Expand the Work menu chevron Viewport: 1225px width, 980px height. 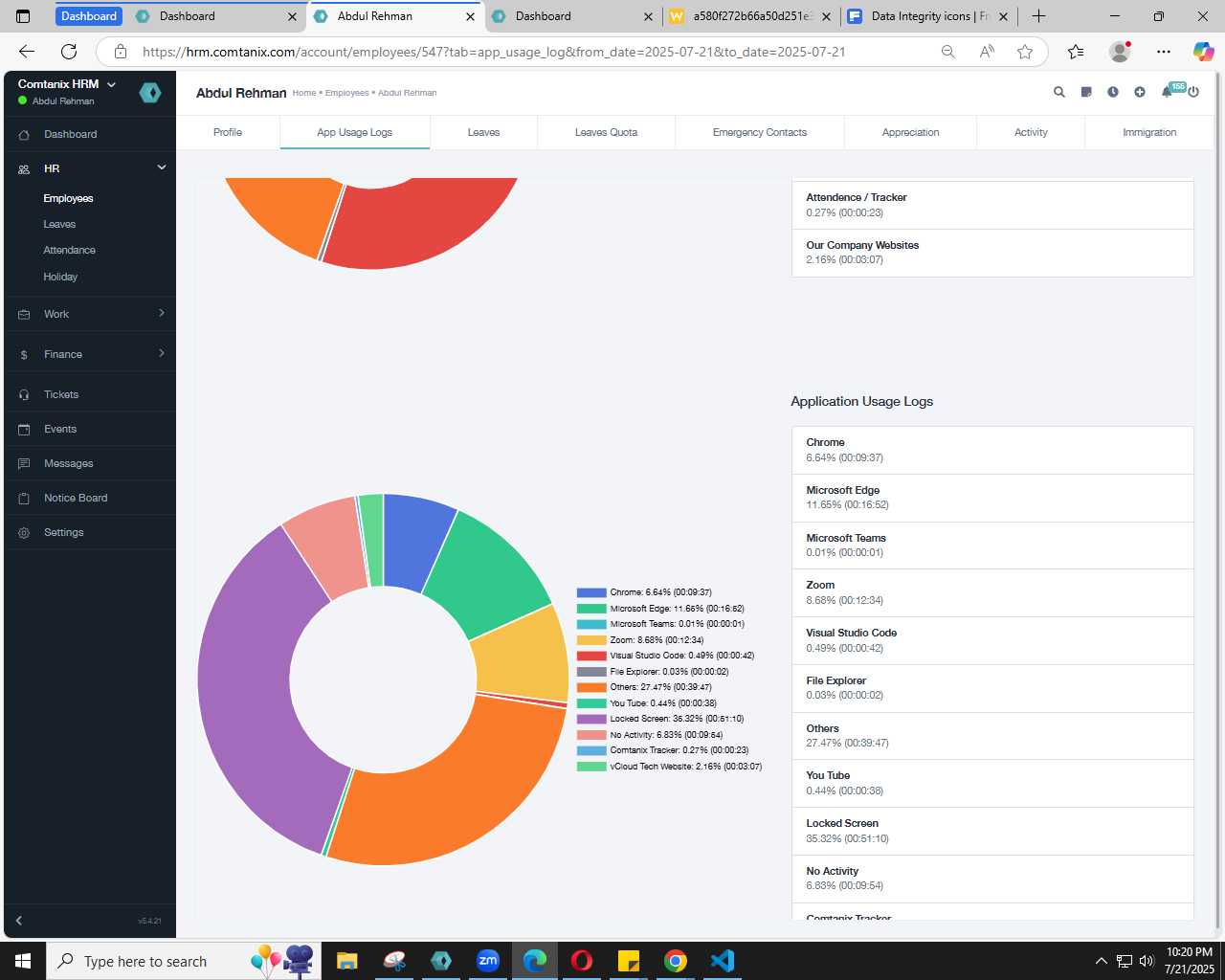[161, 313]
